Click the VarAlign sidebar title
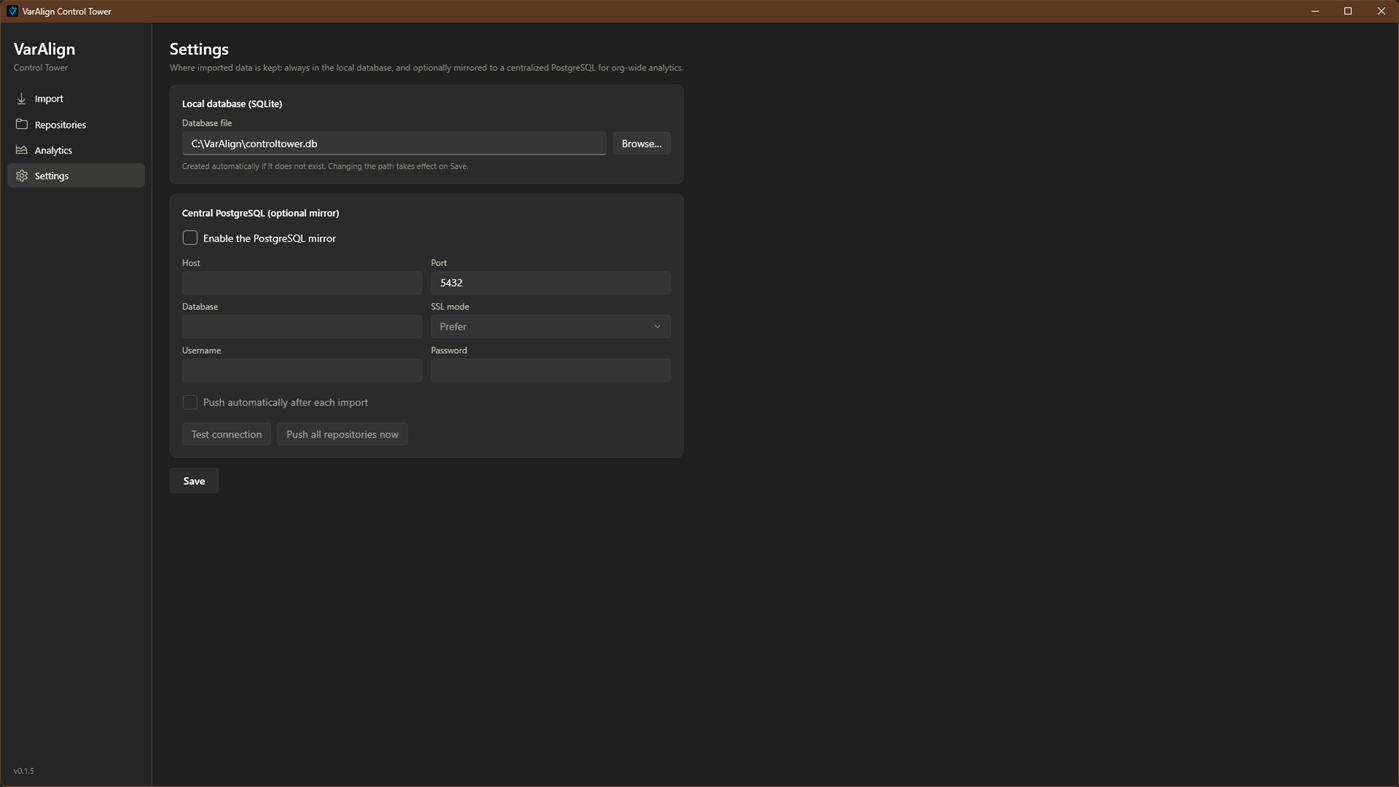 pos(44,49)
